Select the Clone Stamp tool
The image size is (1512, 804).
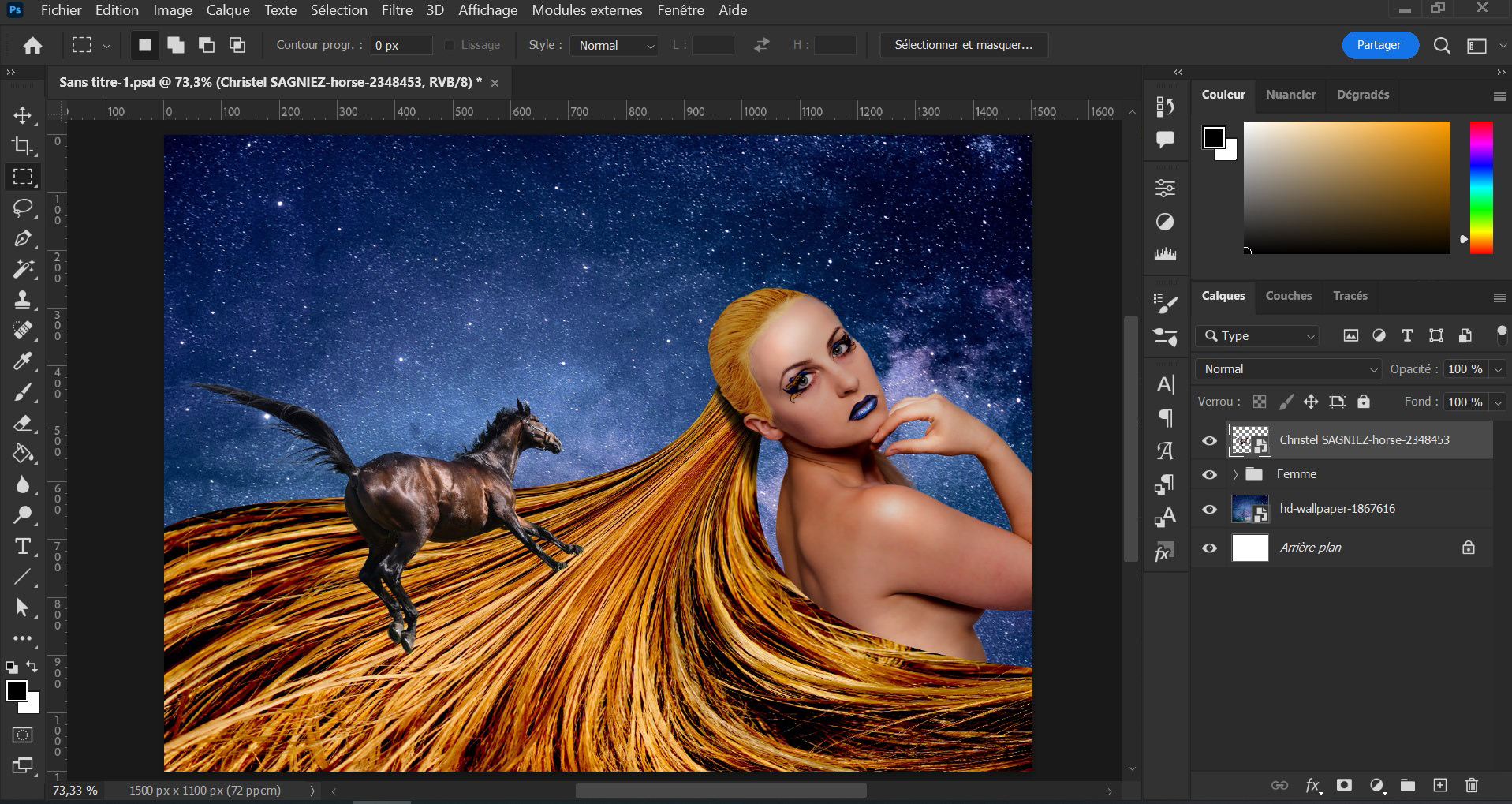23,300
